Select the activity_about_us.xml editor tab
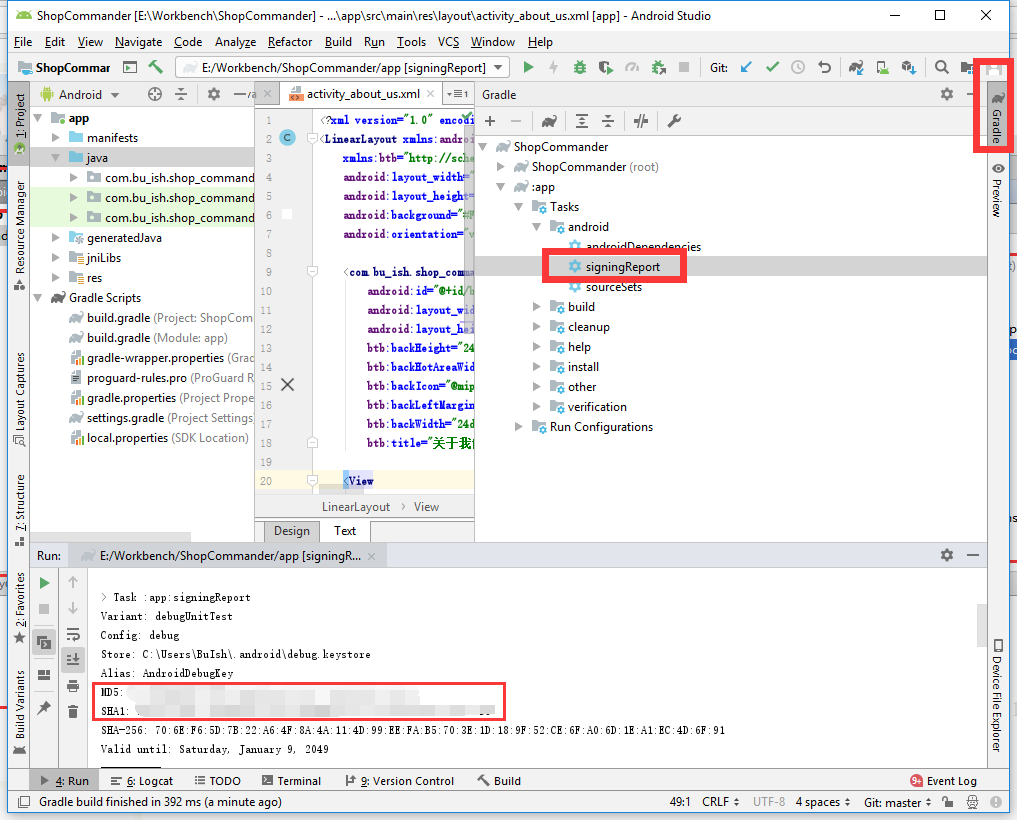The image size is (1017, 820). click(x=363, y=94)
